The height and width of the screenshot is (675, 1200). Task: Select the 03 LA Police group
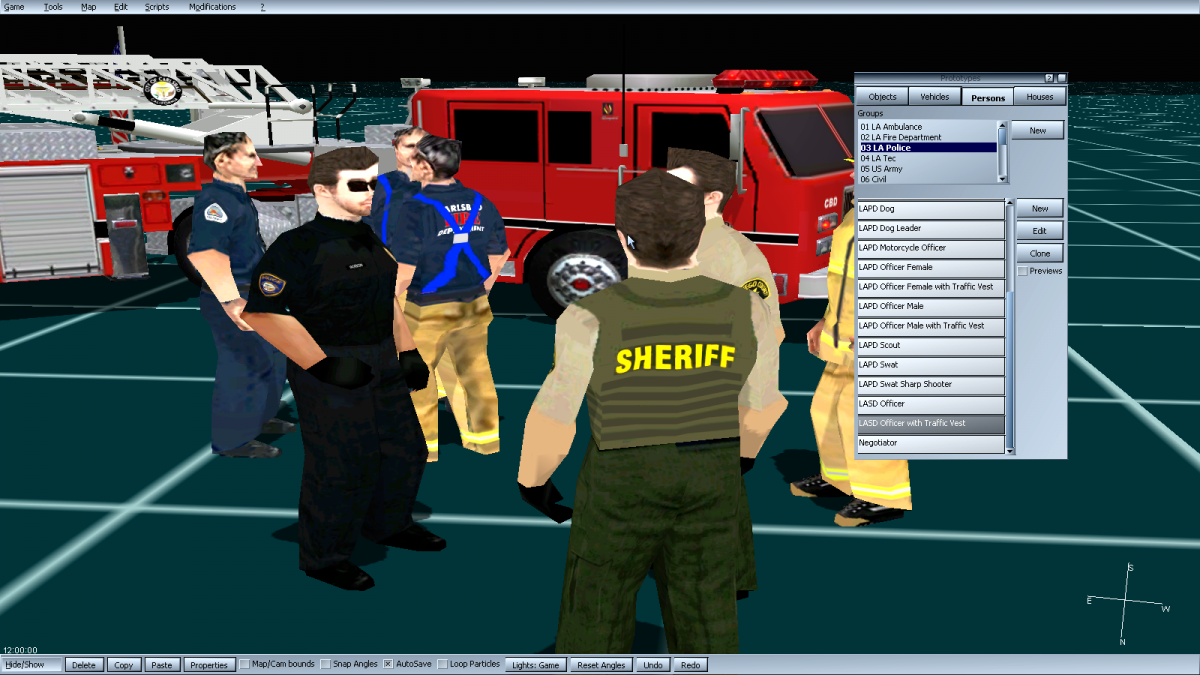[x=927, y=148]
